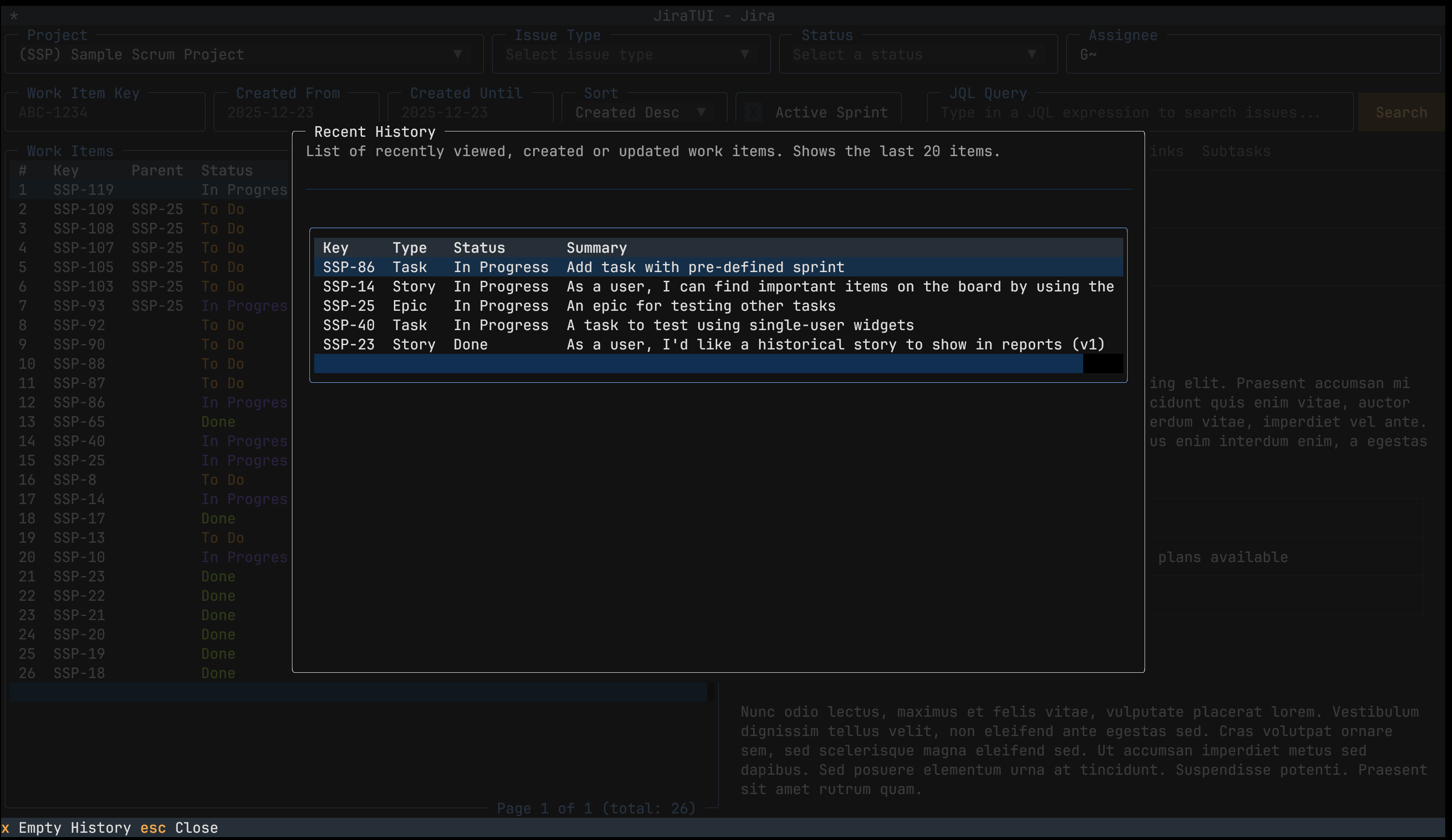Viewport: 1452px width, 840px height.
Task: Click into the Work Item Key field
Action: pyautogui.click(x=105, y=112)
